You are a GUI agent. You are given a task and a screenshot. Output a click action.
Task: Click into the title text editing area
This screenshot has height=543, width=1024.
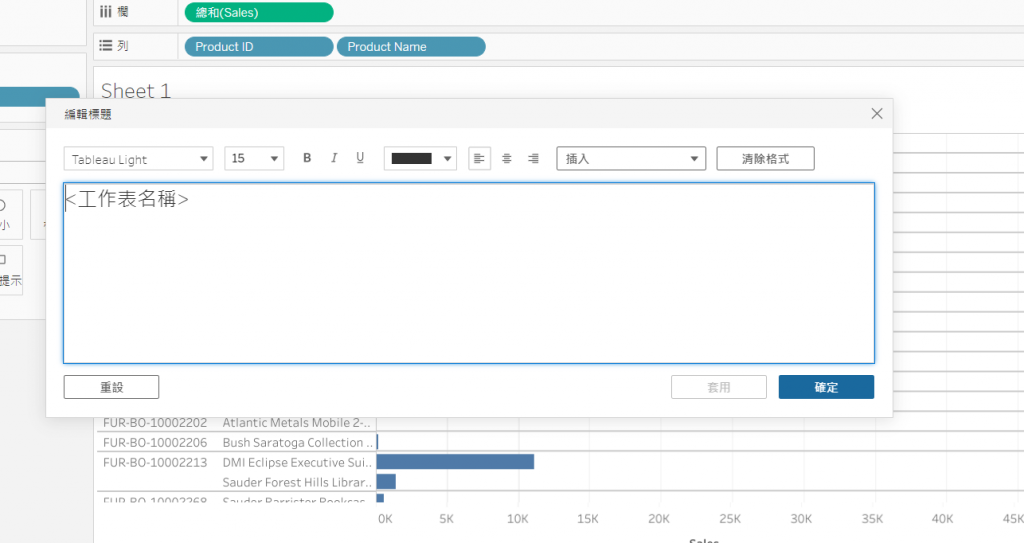(x=469, y=273)
